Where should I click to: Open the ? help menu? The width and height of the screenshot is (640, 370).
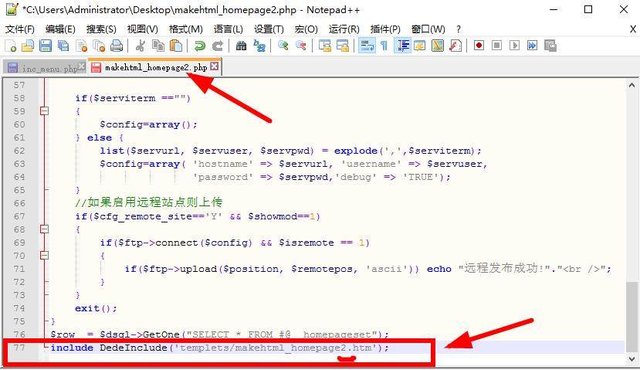pos(458,29)
